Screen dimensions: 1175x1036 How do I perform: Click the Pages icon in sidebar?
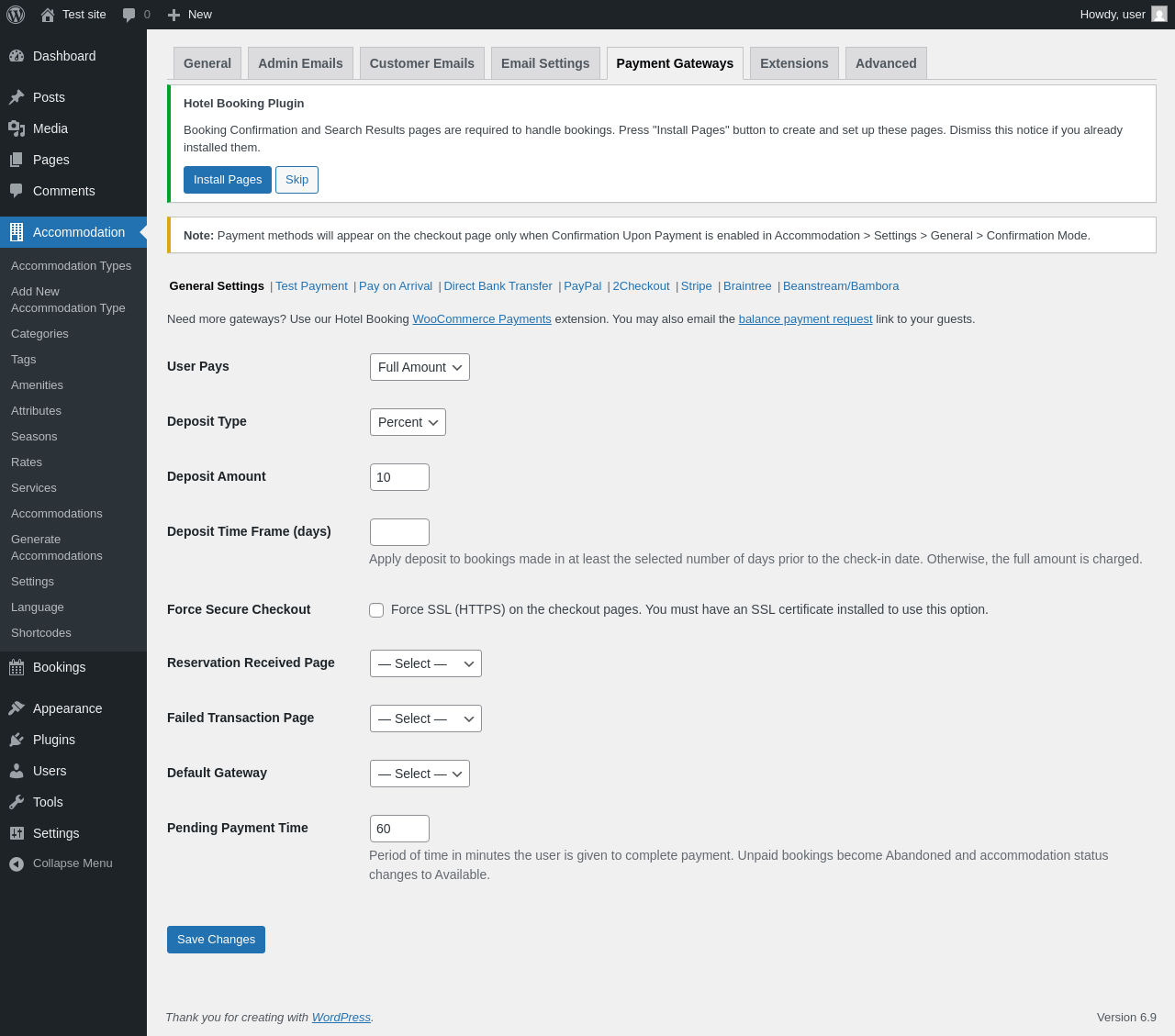coord(17,160)
